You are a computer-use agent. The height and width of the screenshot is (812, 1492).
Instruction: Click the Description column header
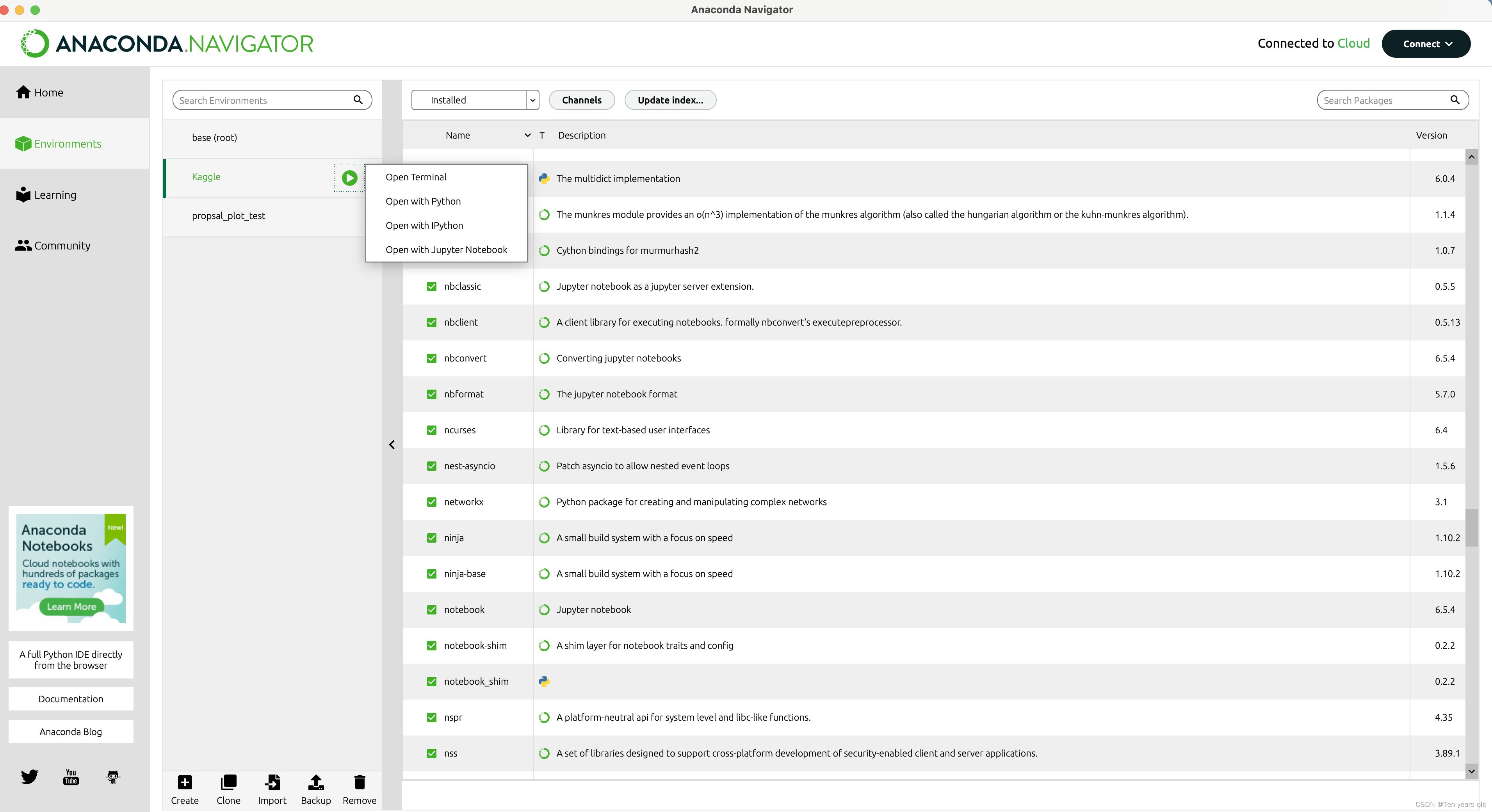click(x=582, y=135)
